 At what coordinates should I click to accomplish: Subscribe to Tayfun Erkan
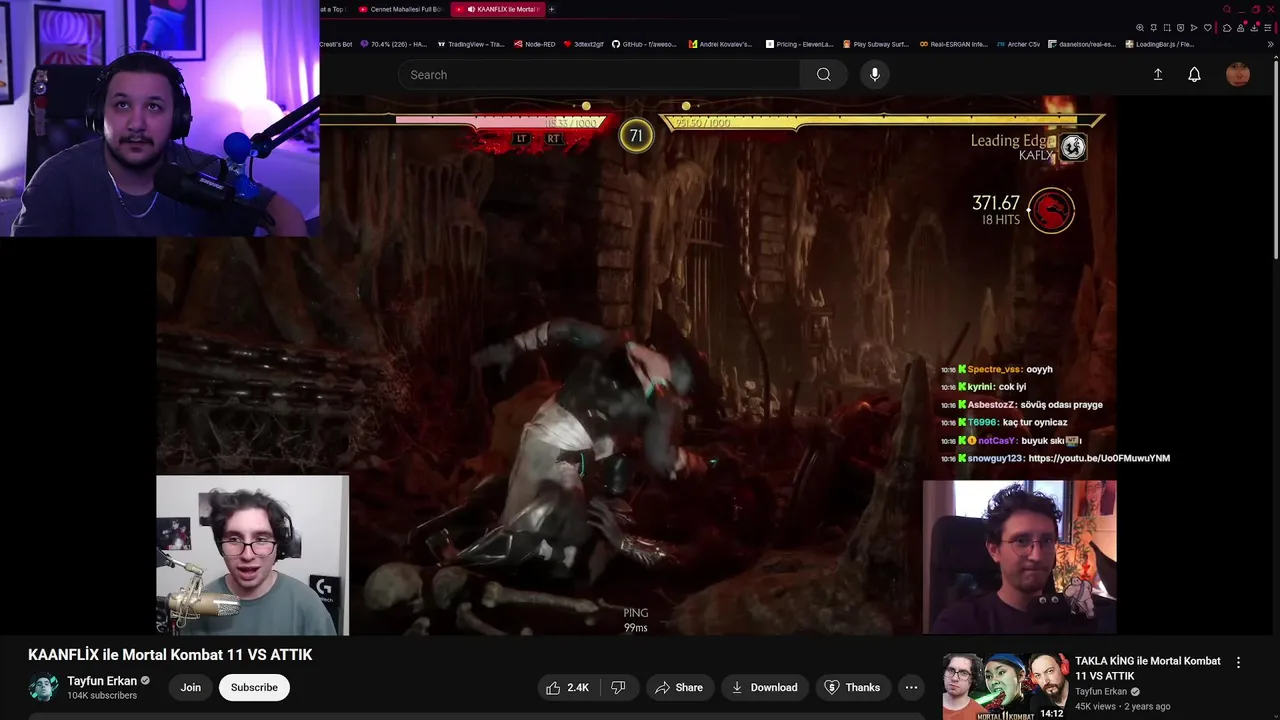point(254,687)
